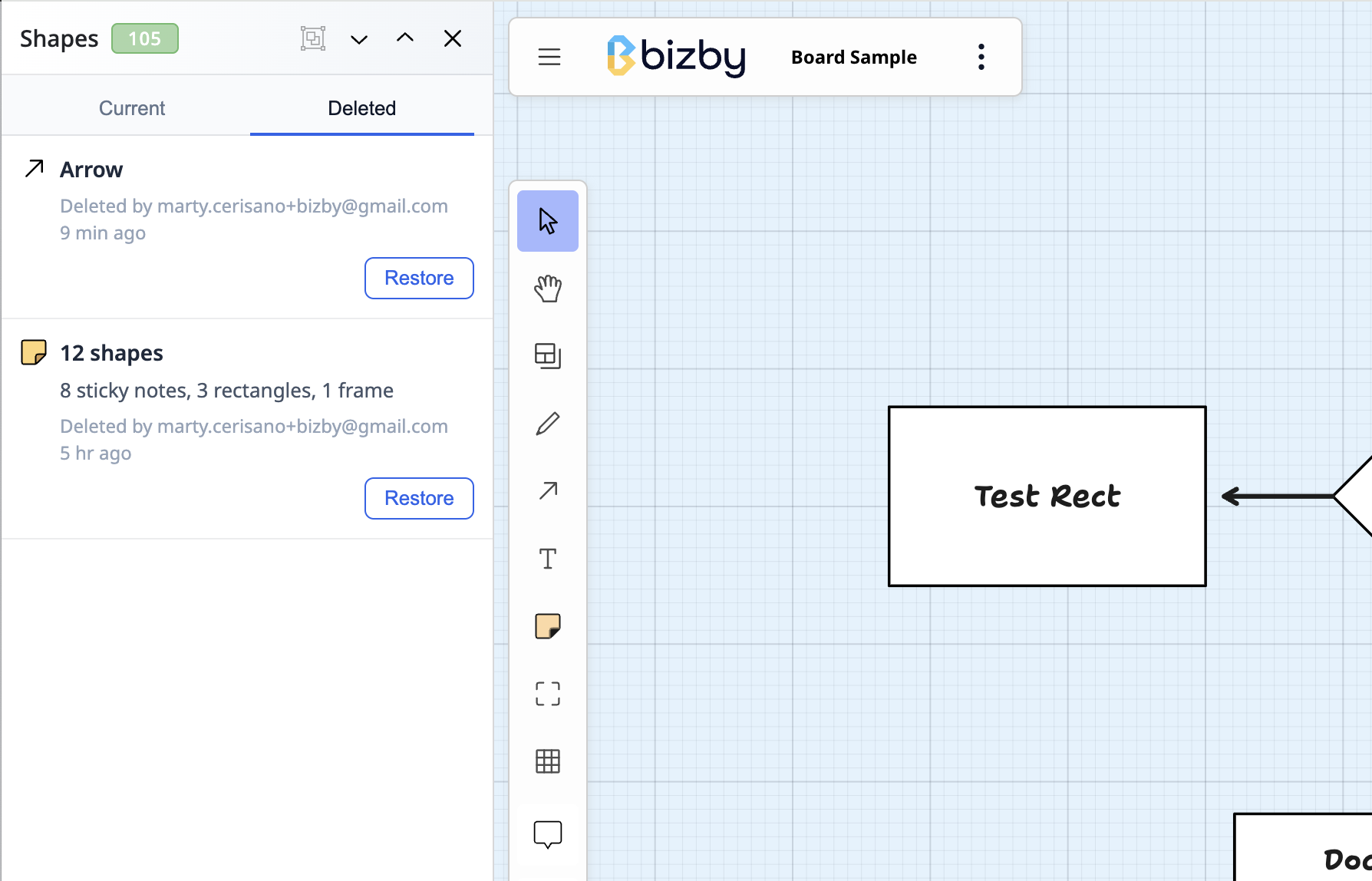Select the pointer selection tool
The width and height of the screenshot is (1372, 881).
pos(548,221)
